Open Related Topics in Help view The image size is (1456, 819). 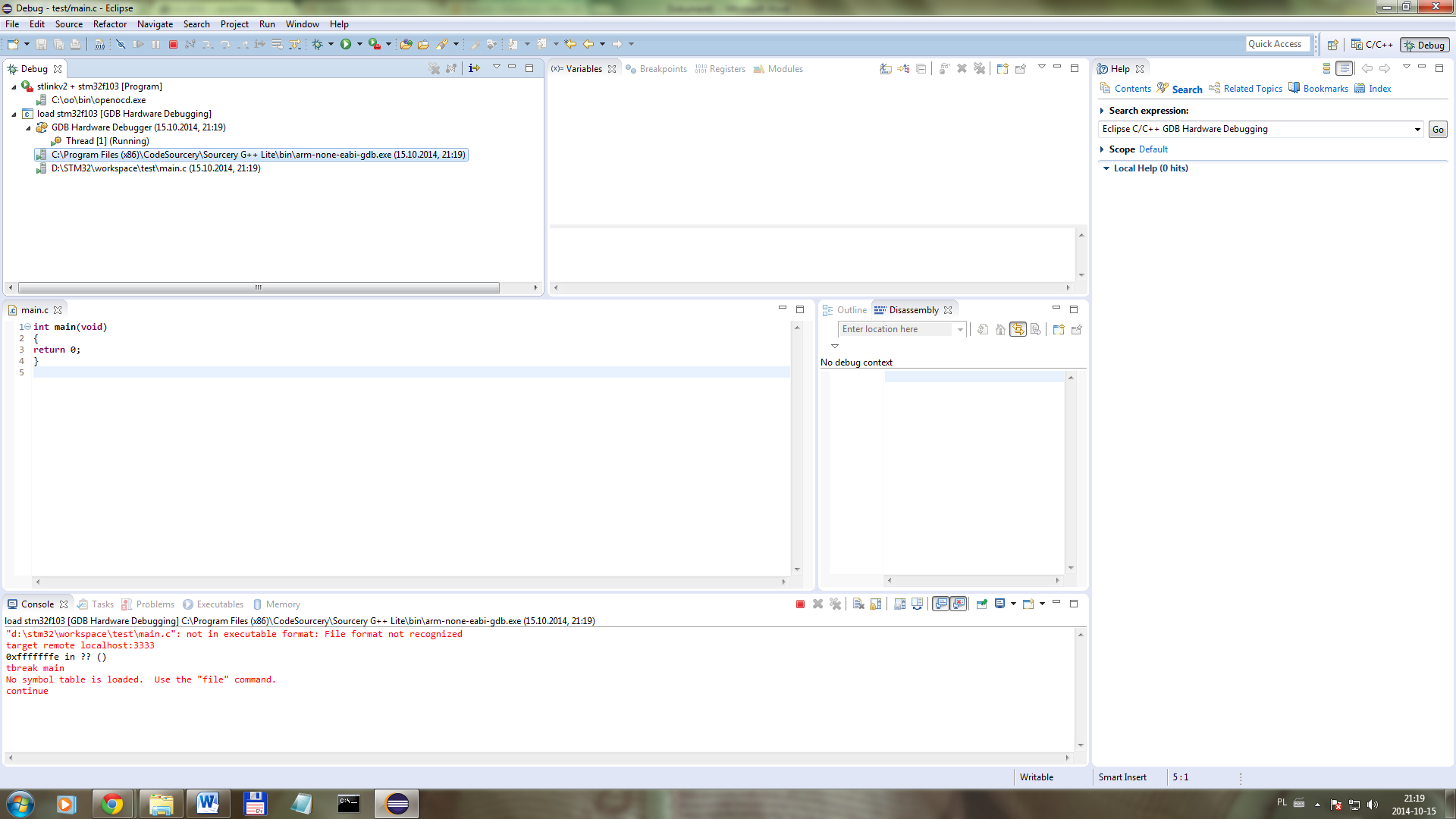tap(1252, 88)
